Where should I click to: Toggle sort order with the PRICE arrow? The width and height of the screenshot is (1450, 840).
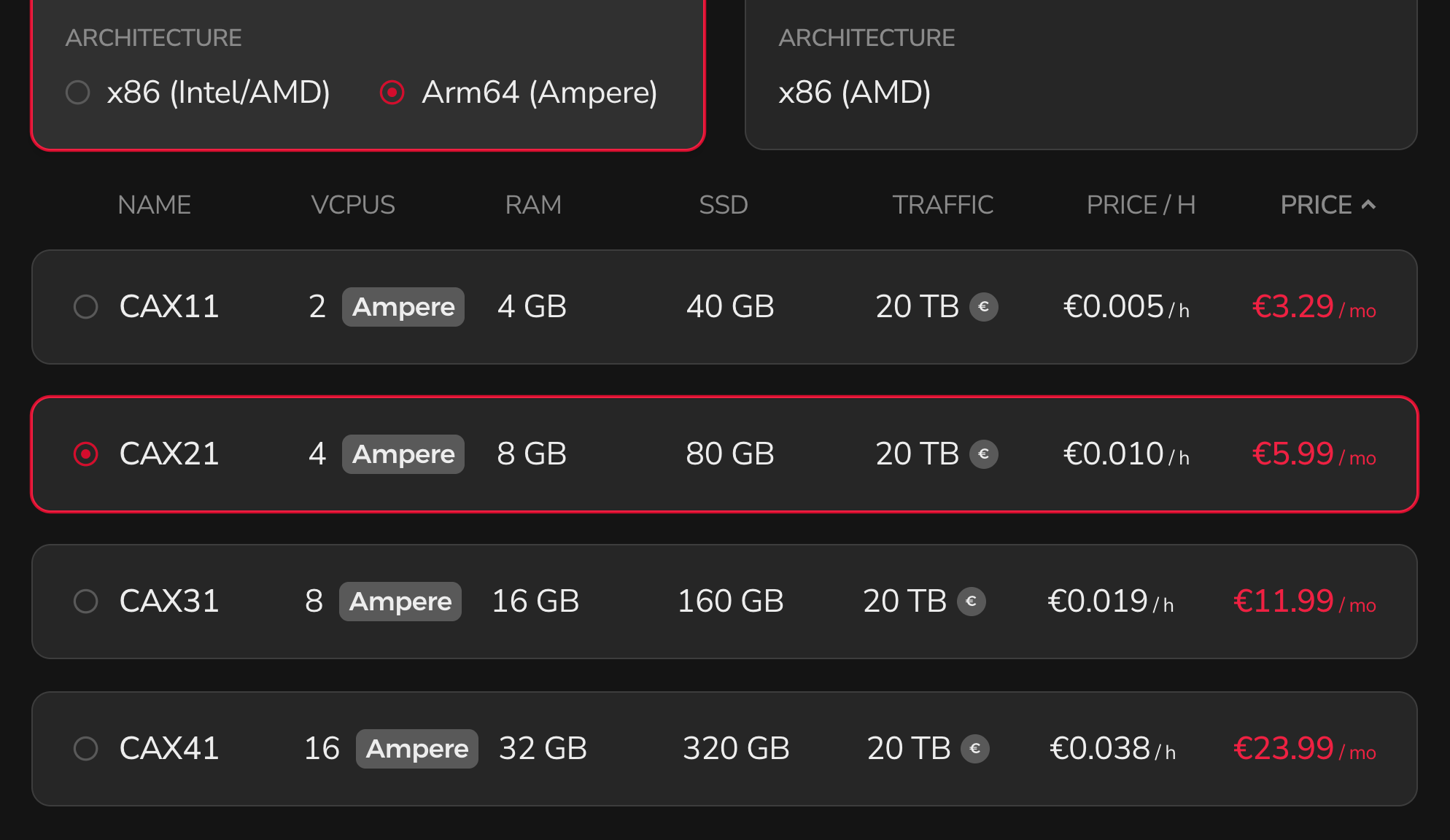coord(1369,205)
